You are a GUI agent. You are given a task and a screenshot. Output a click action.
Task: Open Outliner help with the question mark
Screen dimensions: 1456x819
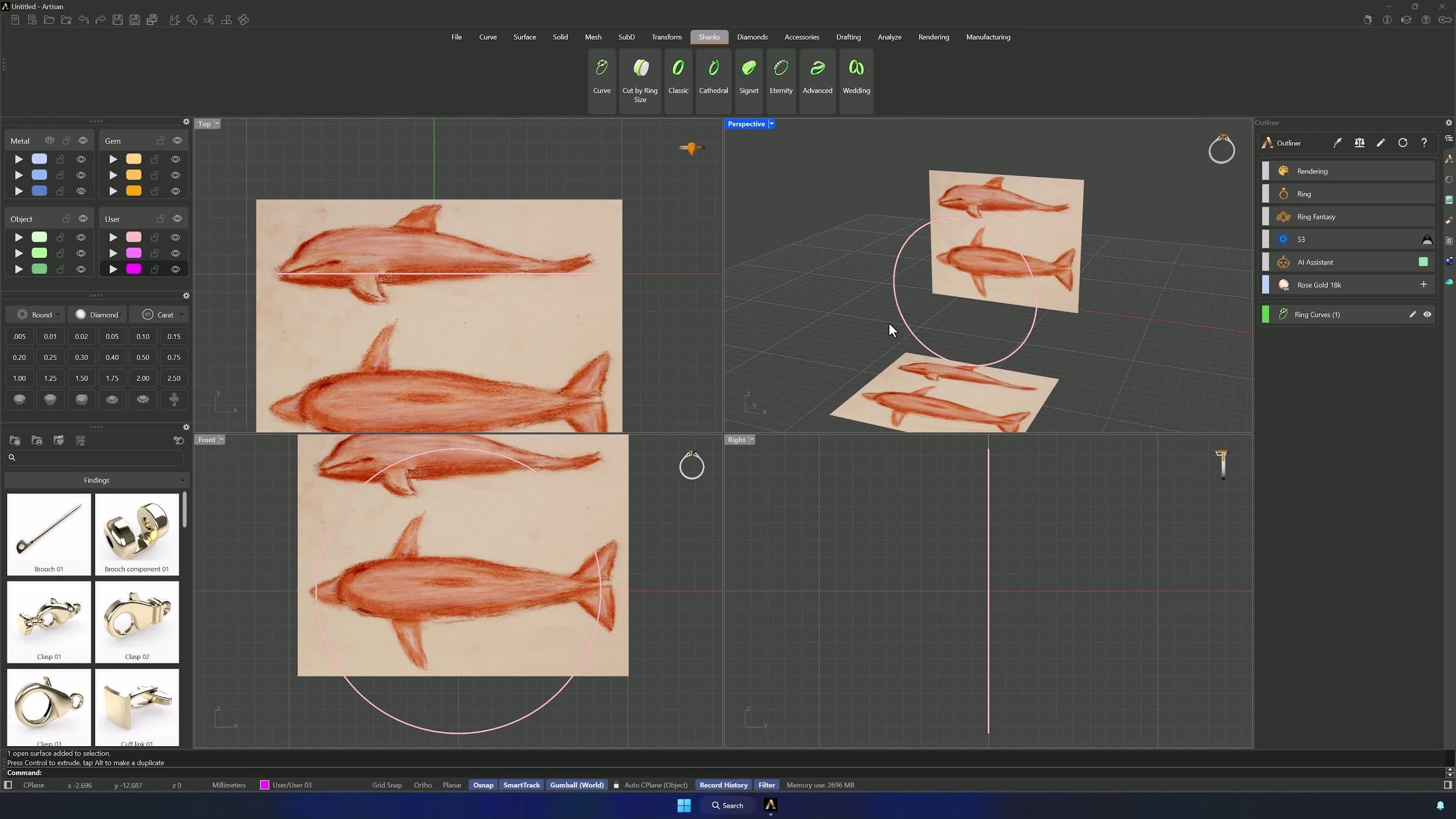coord(1424,143)
